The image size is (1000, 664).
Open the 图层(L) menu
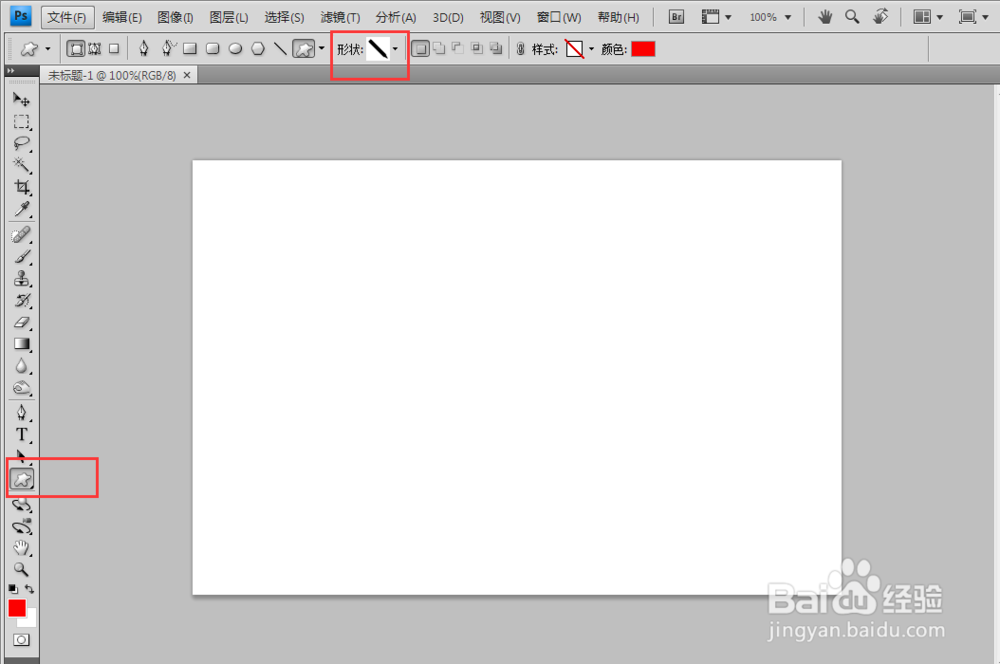[x=229, y=17]
